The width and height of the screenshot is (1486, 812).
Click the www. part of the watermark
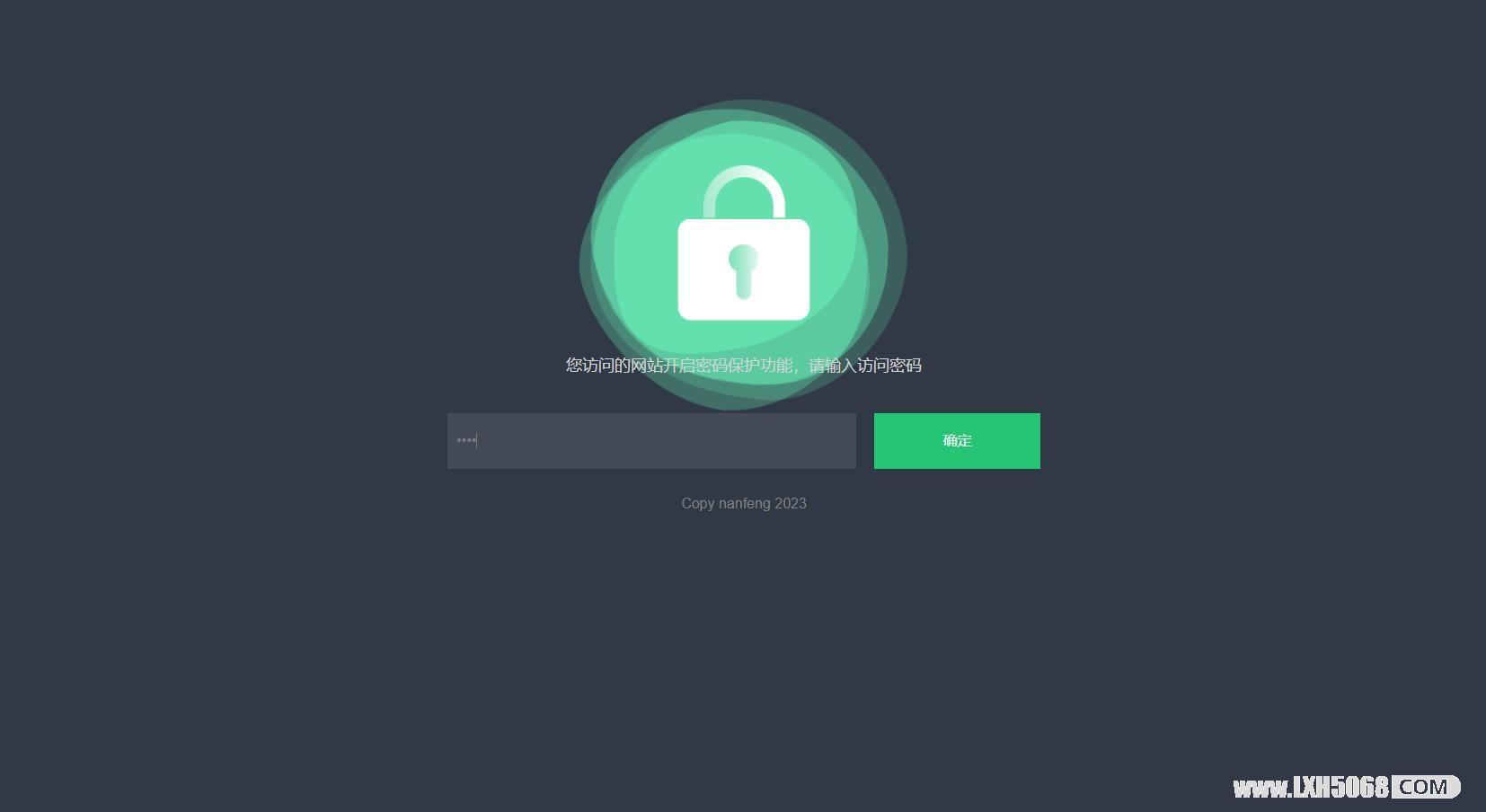[1262, 790]
